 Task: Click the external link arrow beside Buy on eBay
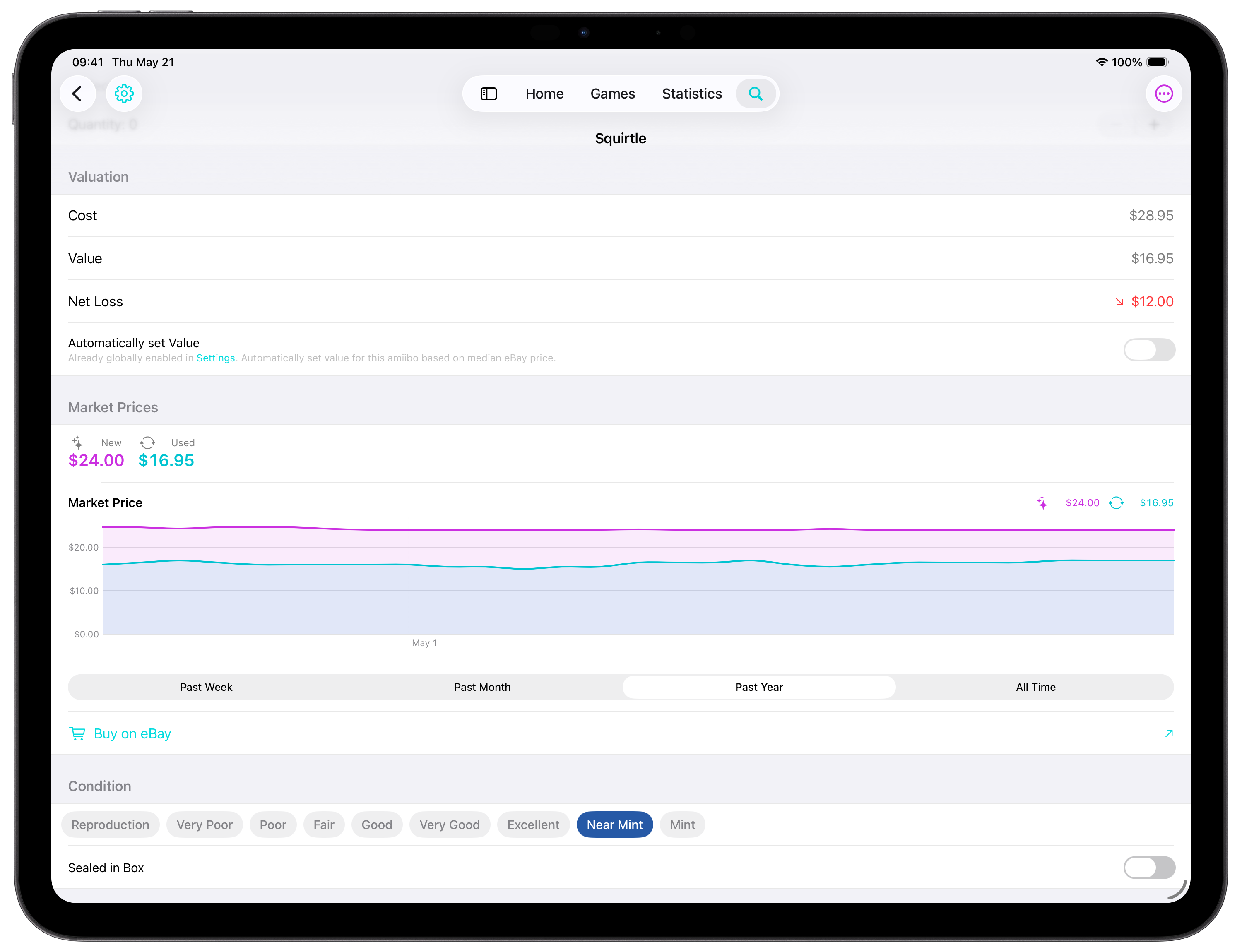point(1169,734)
